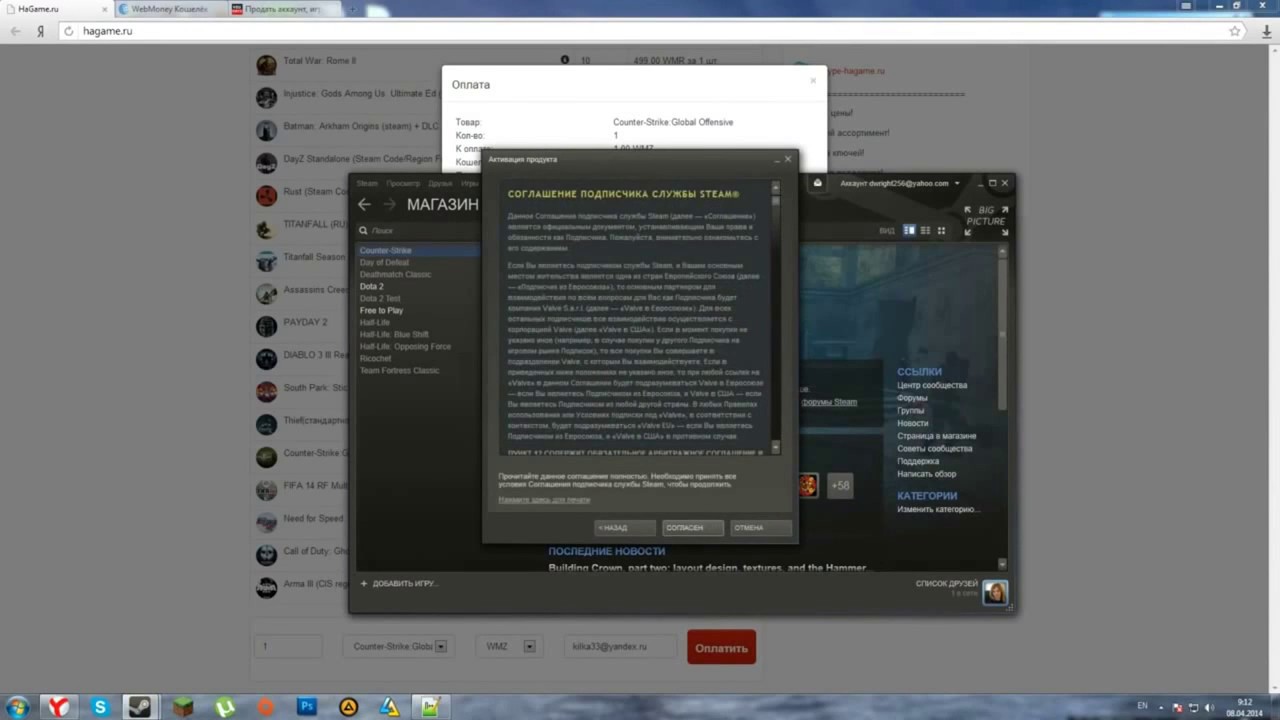The width and height of the screenshot is (1280, 720).
Task: Open СПИСОК ДРУЗЕЙ friends list
Action: click(946, 583)
